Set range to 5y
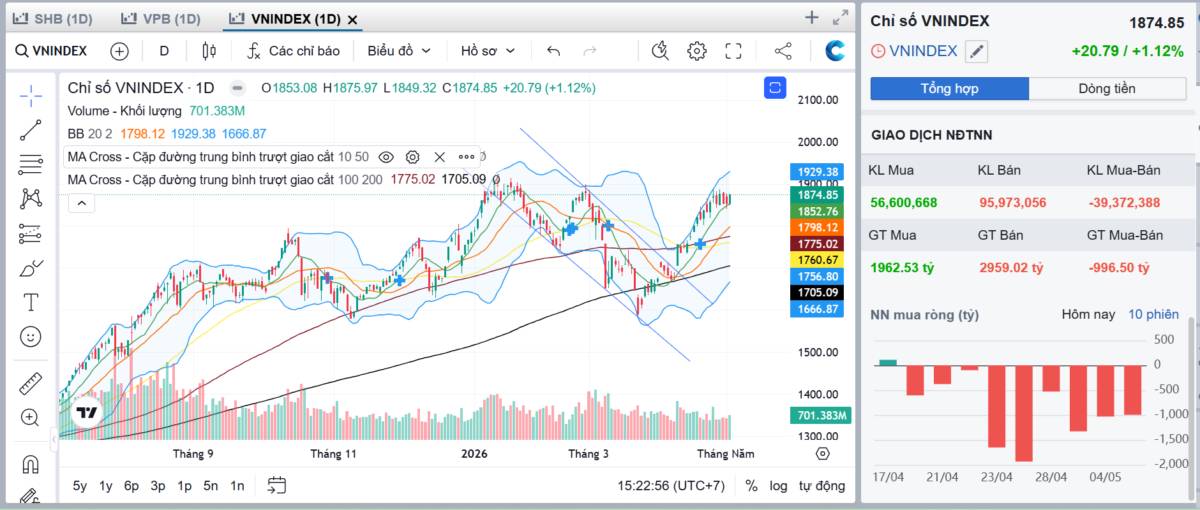 pyautogui.click(x=79, y=486)
